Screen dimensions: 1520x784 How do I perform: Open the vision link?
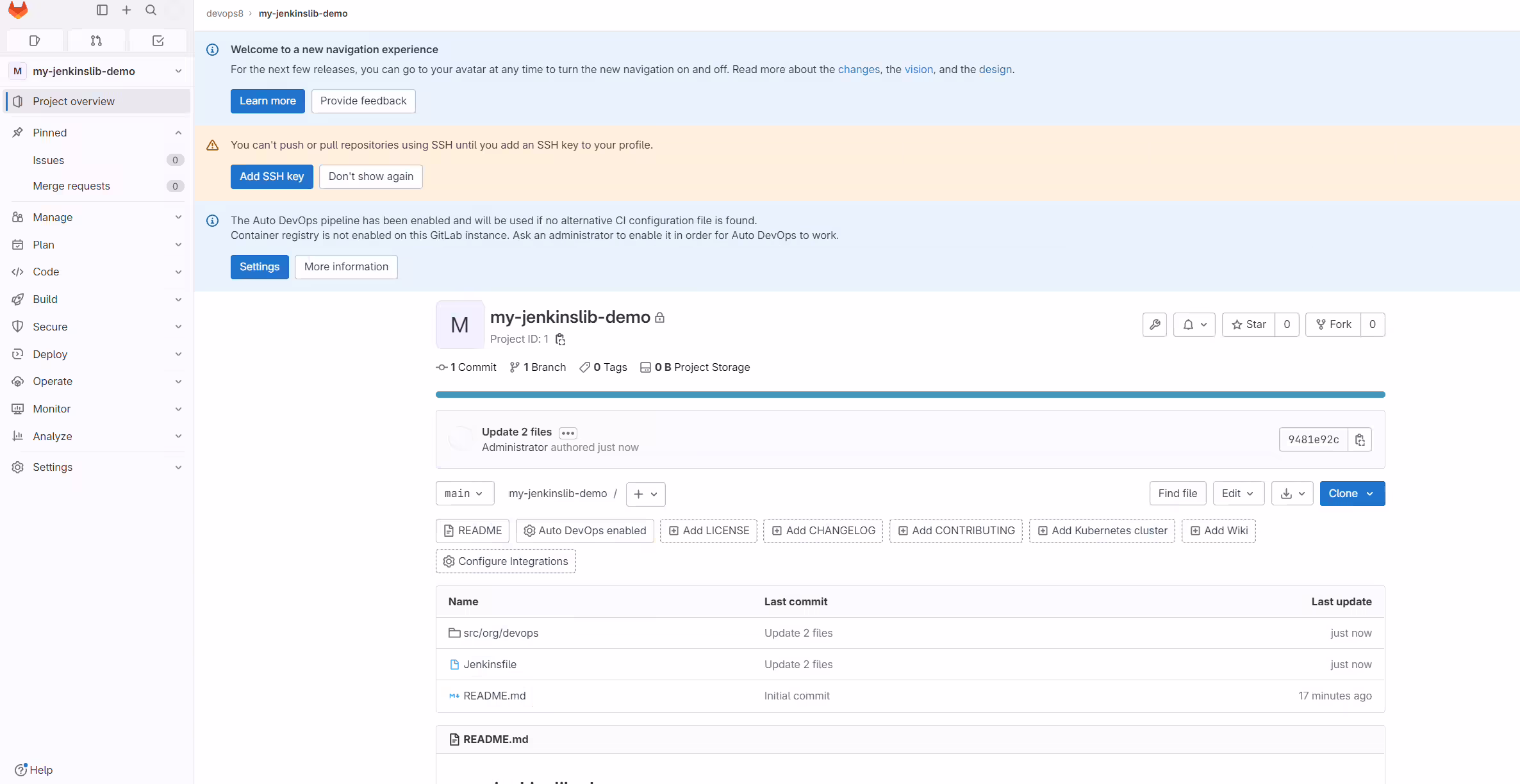tap(918, 69)
